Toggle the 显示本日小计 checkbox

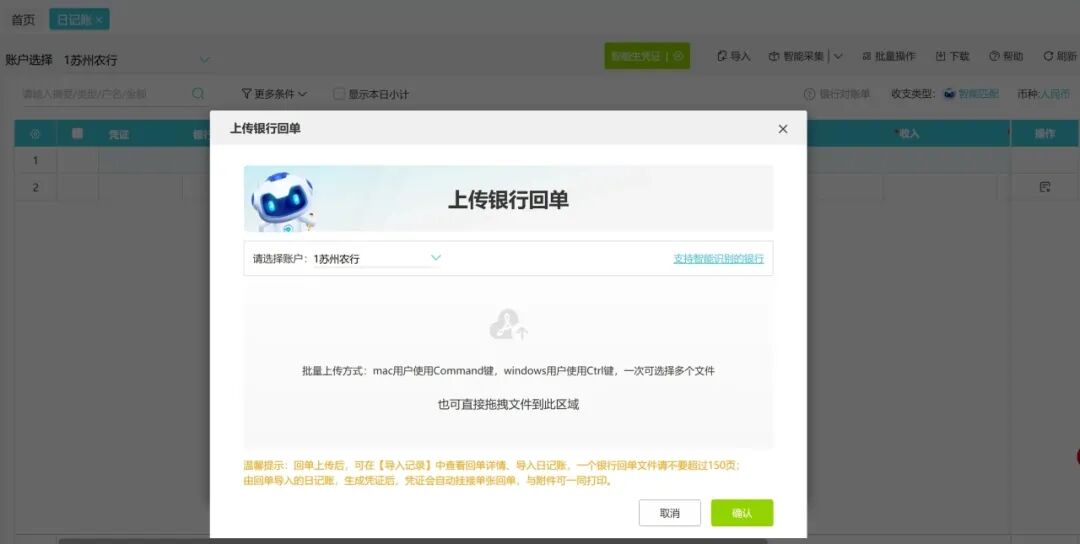339,94
